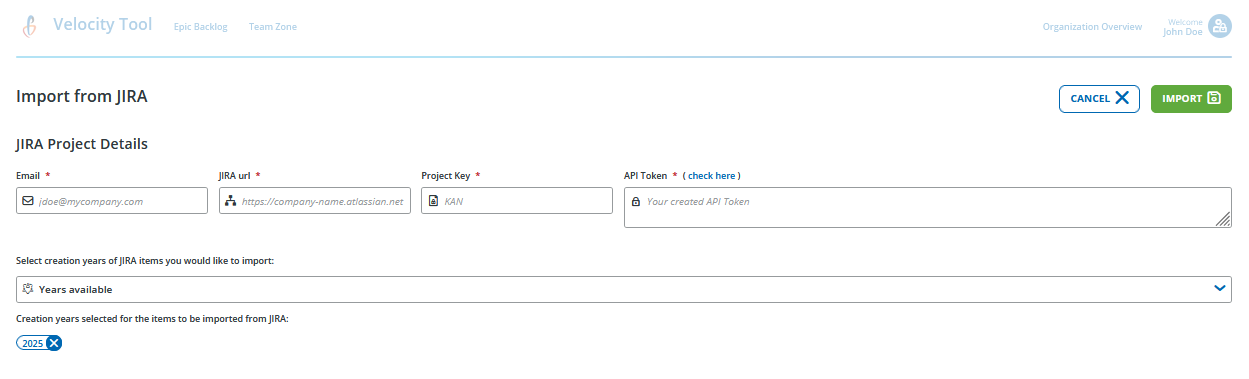Focus the Project Key input field
Image resolution: width=1249 pixels, height=379 pixels.
pyautogui.click(x=517, y=201)
